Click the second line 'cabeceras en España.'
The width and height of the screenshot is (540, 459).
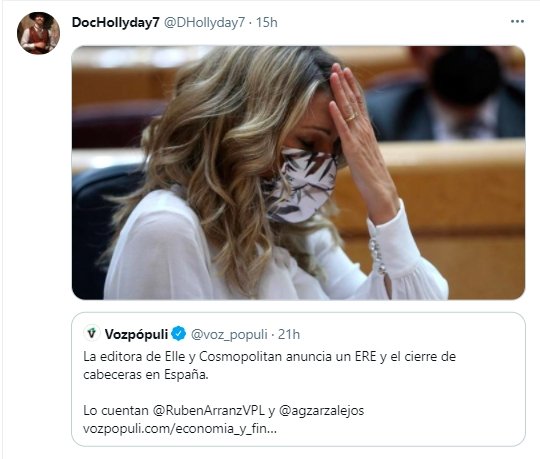point(146,375)
